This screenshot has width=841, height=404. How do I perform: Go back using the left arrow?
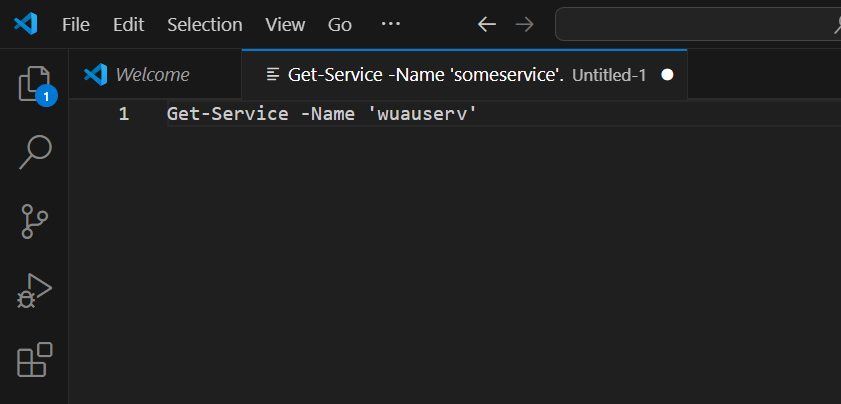pyautogui.click(x=486, y=24)
